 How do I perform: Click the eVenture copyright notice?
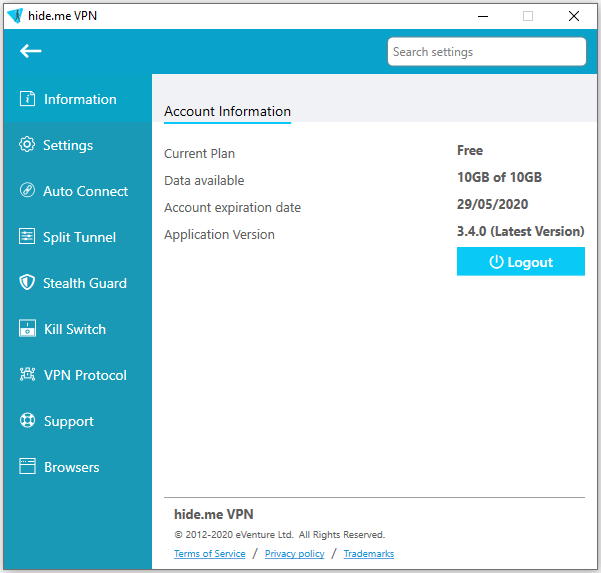pos(279,535)
